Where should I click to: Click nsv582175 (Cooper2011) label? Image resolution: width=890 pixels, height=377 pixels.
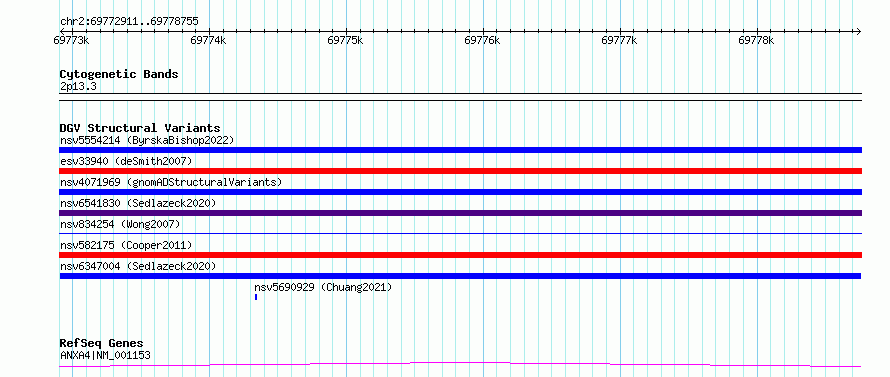(x=126, y=245)
